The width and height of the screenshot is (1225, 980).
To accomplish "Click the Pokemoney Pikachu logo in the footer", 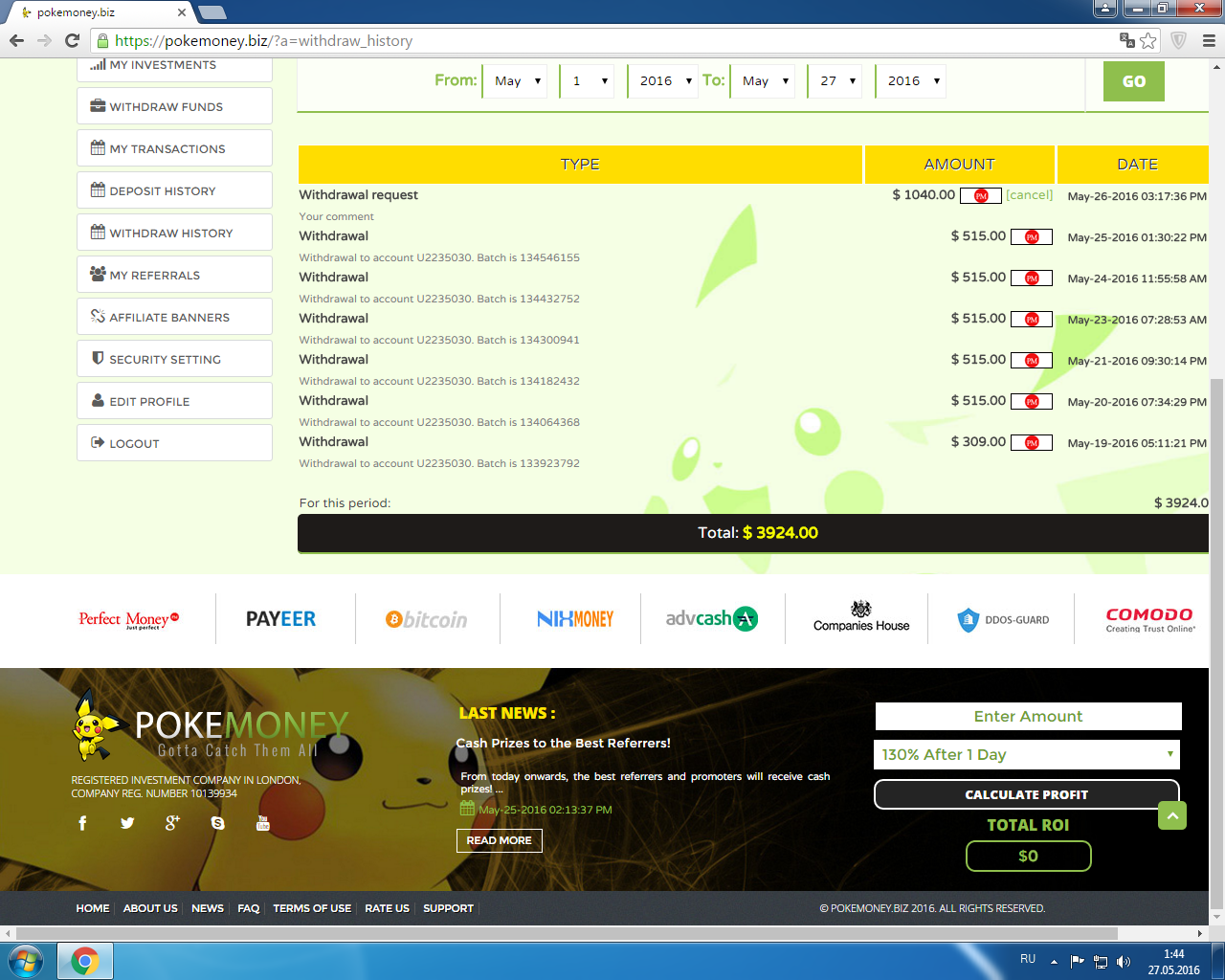I will coord(211,725).
